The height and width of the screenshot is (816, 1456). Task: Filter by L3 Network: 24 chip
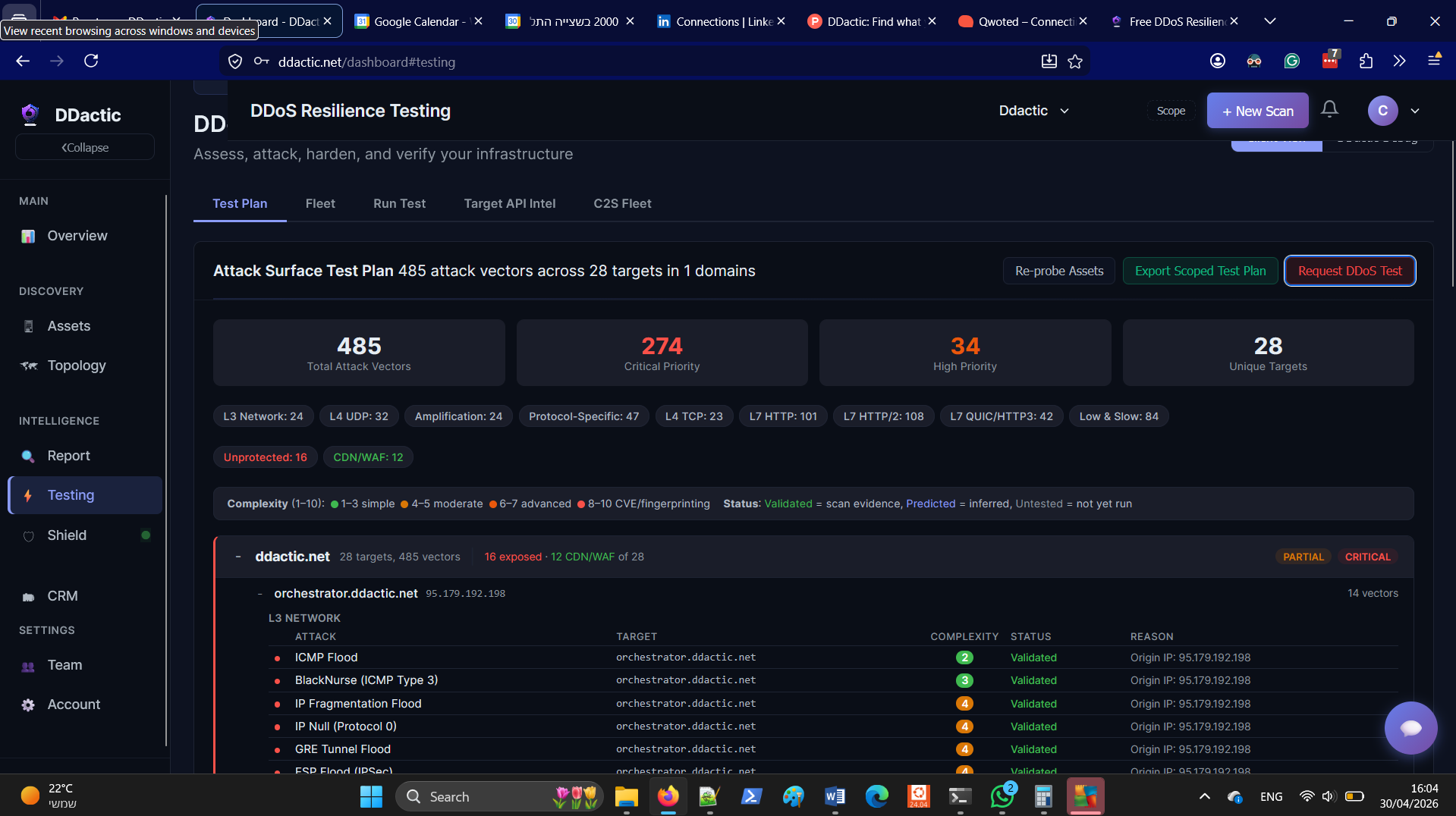[x=263, y=416]
